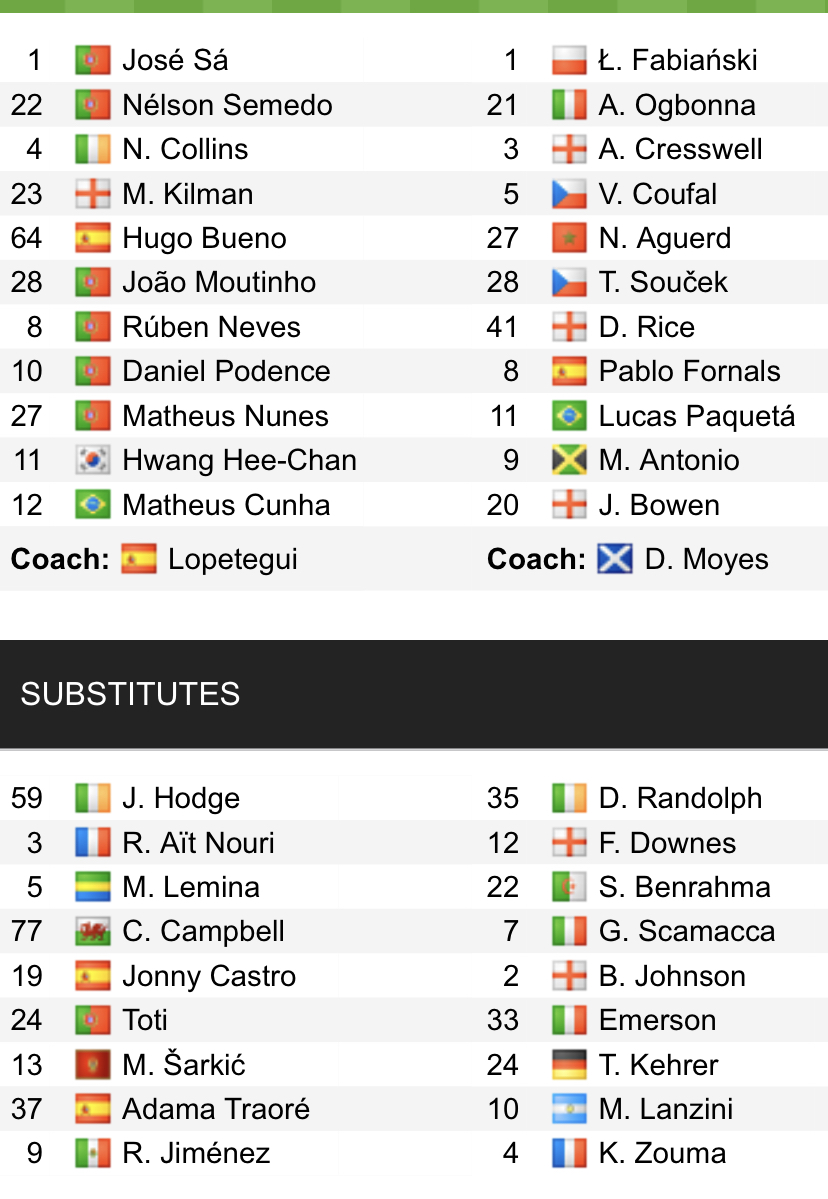Click the Wales flag next to C. Campbell
The height and width of the screenshot is (1199, 828).
(x=93, y=931)
